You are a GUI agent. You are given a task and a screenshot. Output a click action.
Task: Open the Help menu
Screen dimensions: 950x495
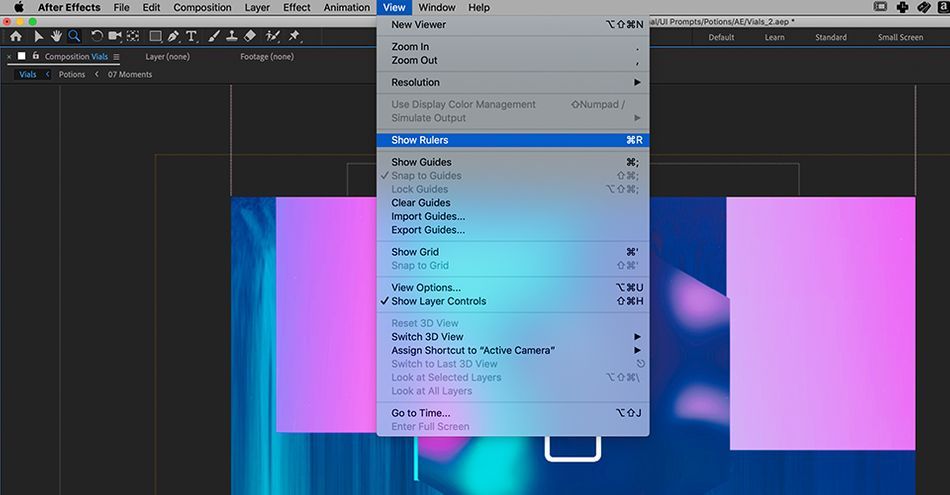[x=479, y=7]
